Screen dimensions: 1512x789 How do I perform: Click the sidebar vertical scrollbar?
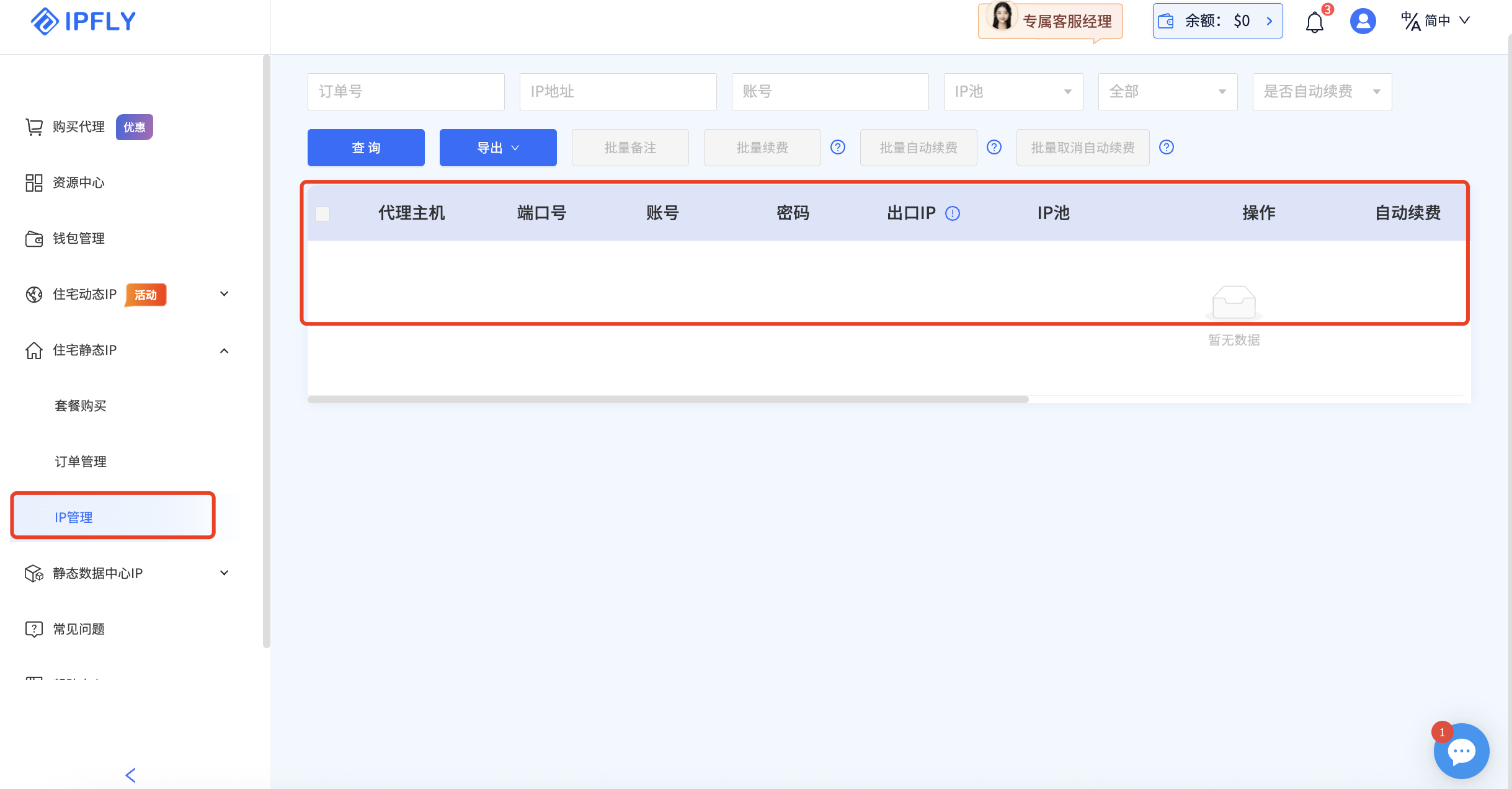coord(267,351)
